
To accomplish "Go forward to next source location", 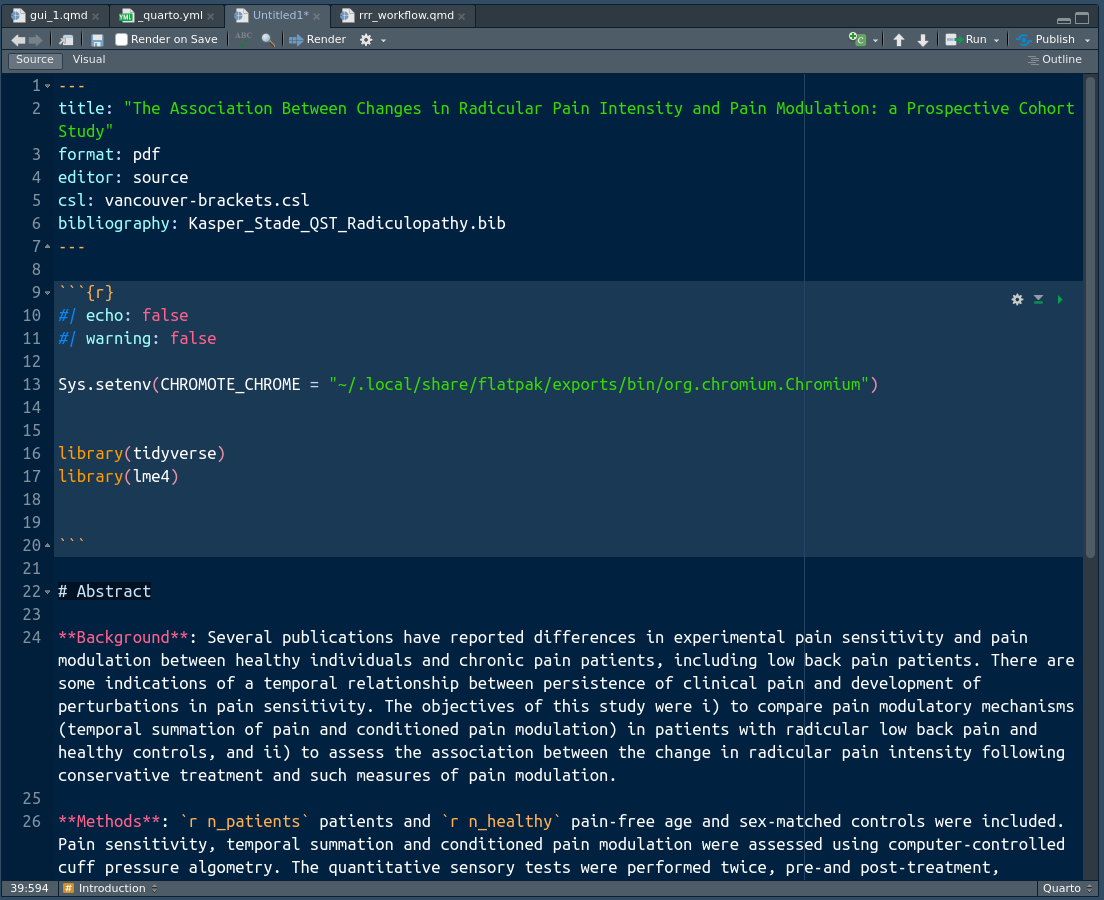I will pos(35,40).
